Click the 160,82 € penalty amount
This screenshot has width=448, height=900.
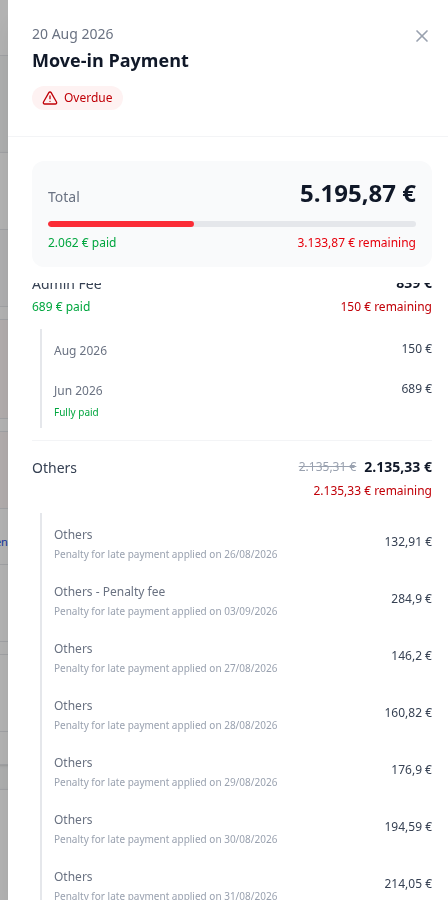[408, 713]
